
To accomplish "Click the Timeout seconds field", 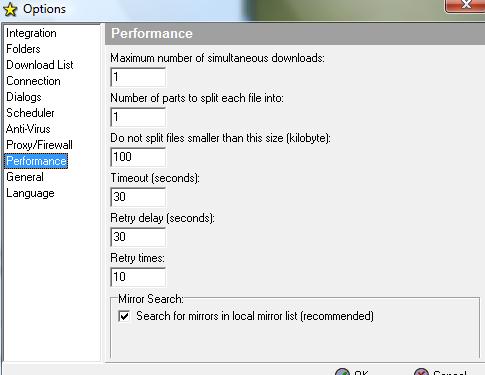I will [138, 197].
